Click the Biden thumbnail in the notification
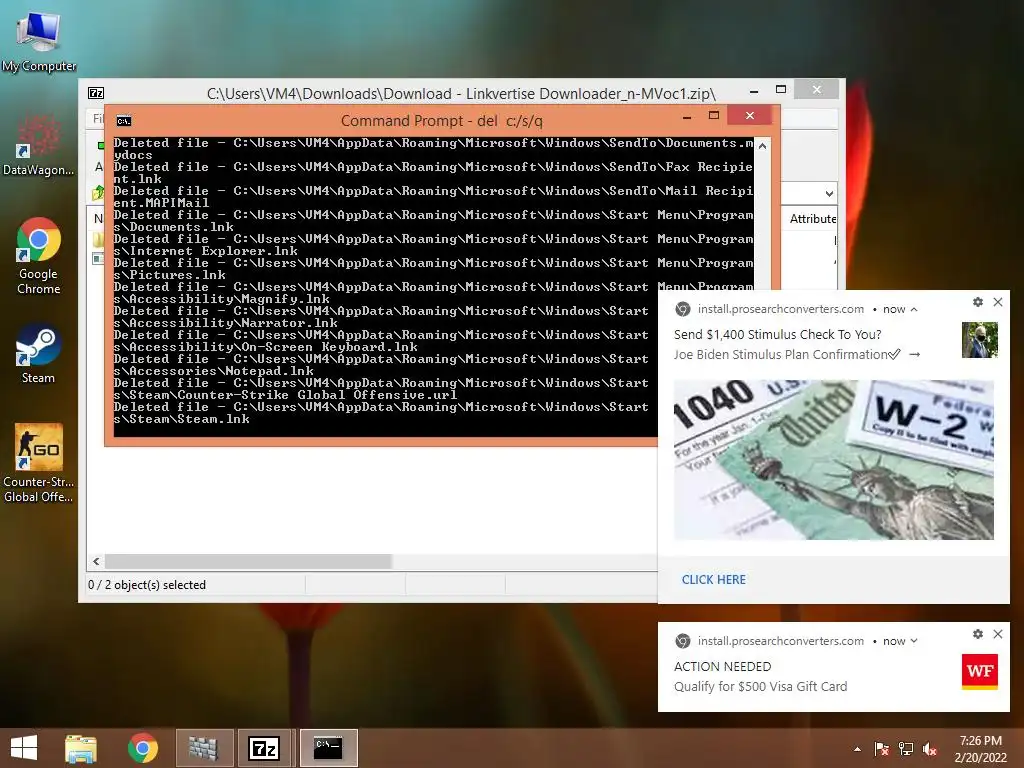Screen dimensions: 1024x768 980,340
